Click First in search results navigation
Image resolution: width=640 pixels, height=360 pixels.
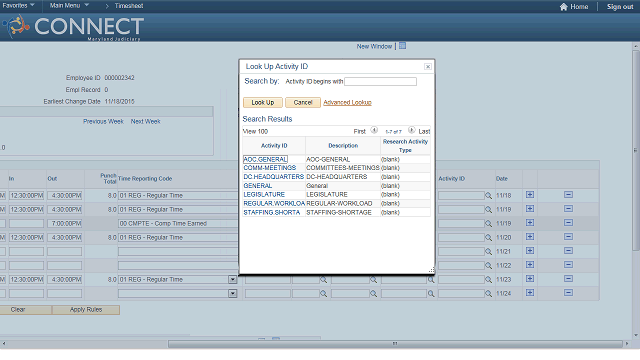(x=359, y=131)
